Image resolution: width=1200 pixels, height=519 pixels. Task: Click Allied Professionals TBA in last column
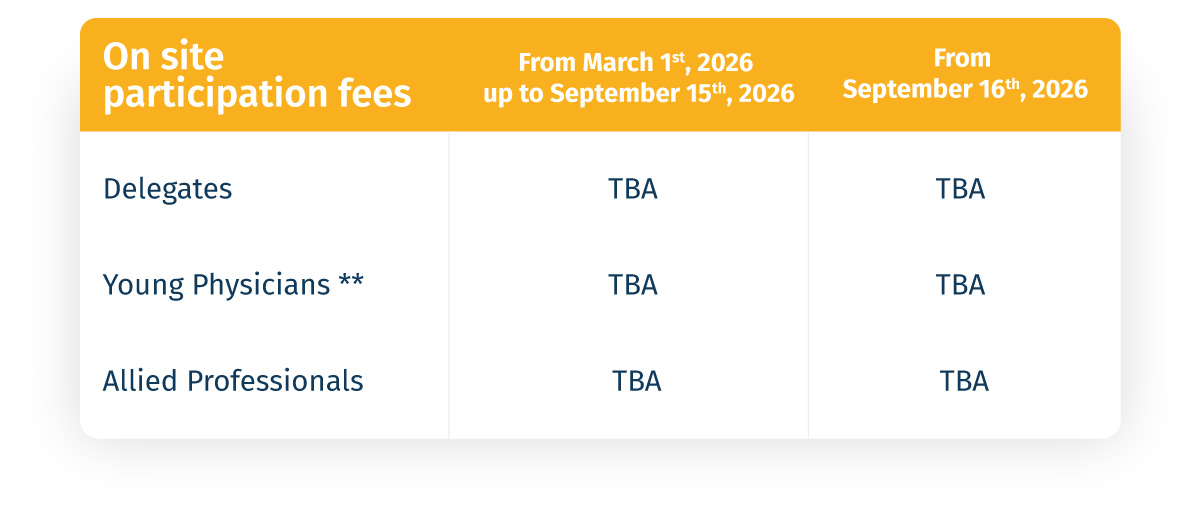tap(964, 381)
